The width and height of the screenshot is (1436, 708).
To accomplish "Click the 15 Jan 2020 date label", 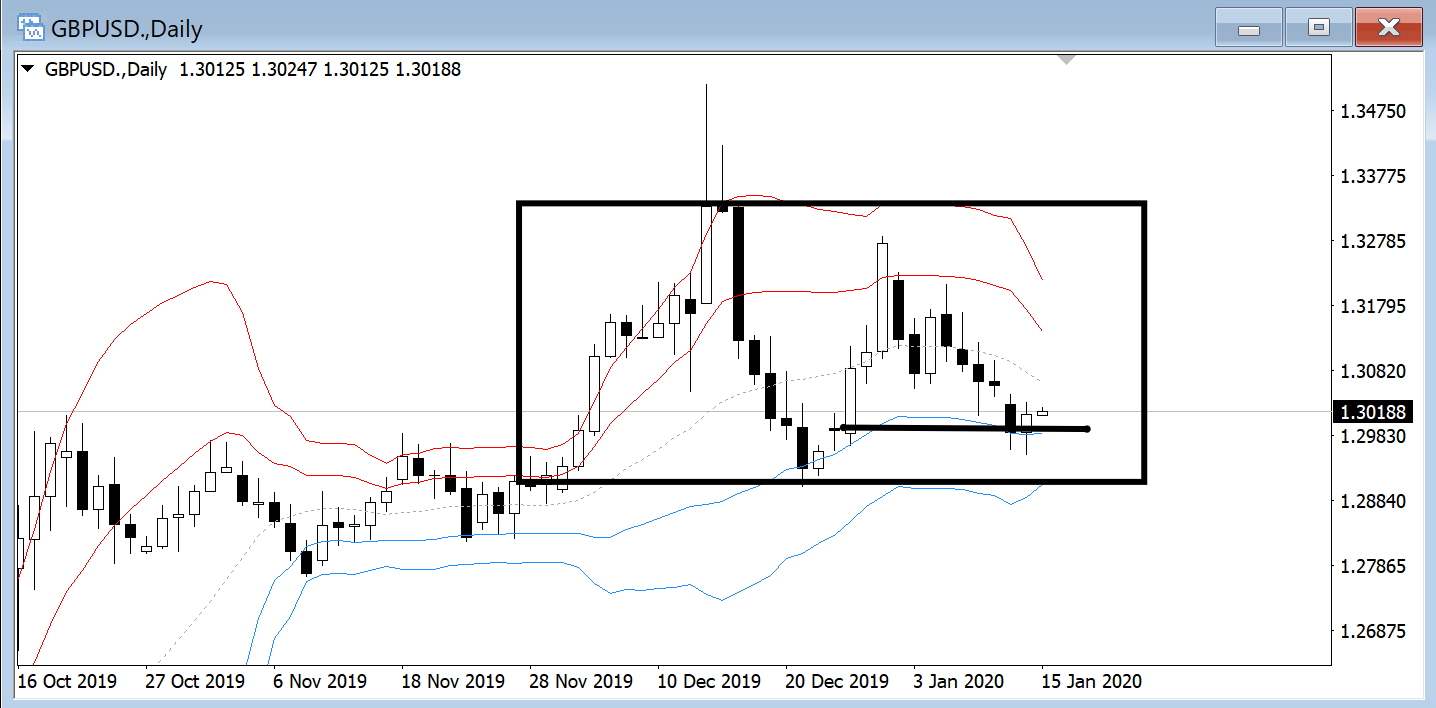I will 1092,682.
